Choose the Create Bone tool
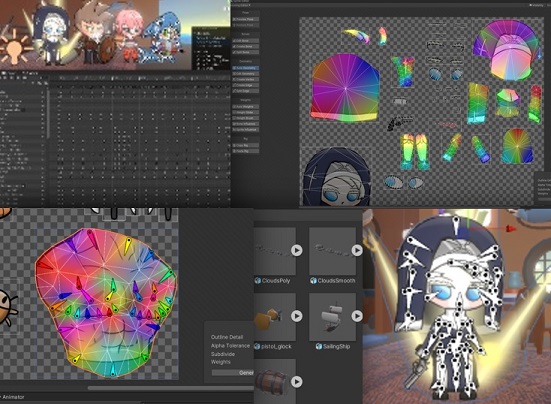The width and height of the screenshot is (551, 404). [x=246, y=46]
